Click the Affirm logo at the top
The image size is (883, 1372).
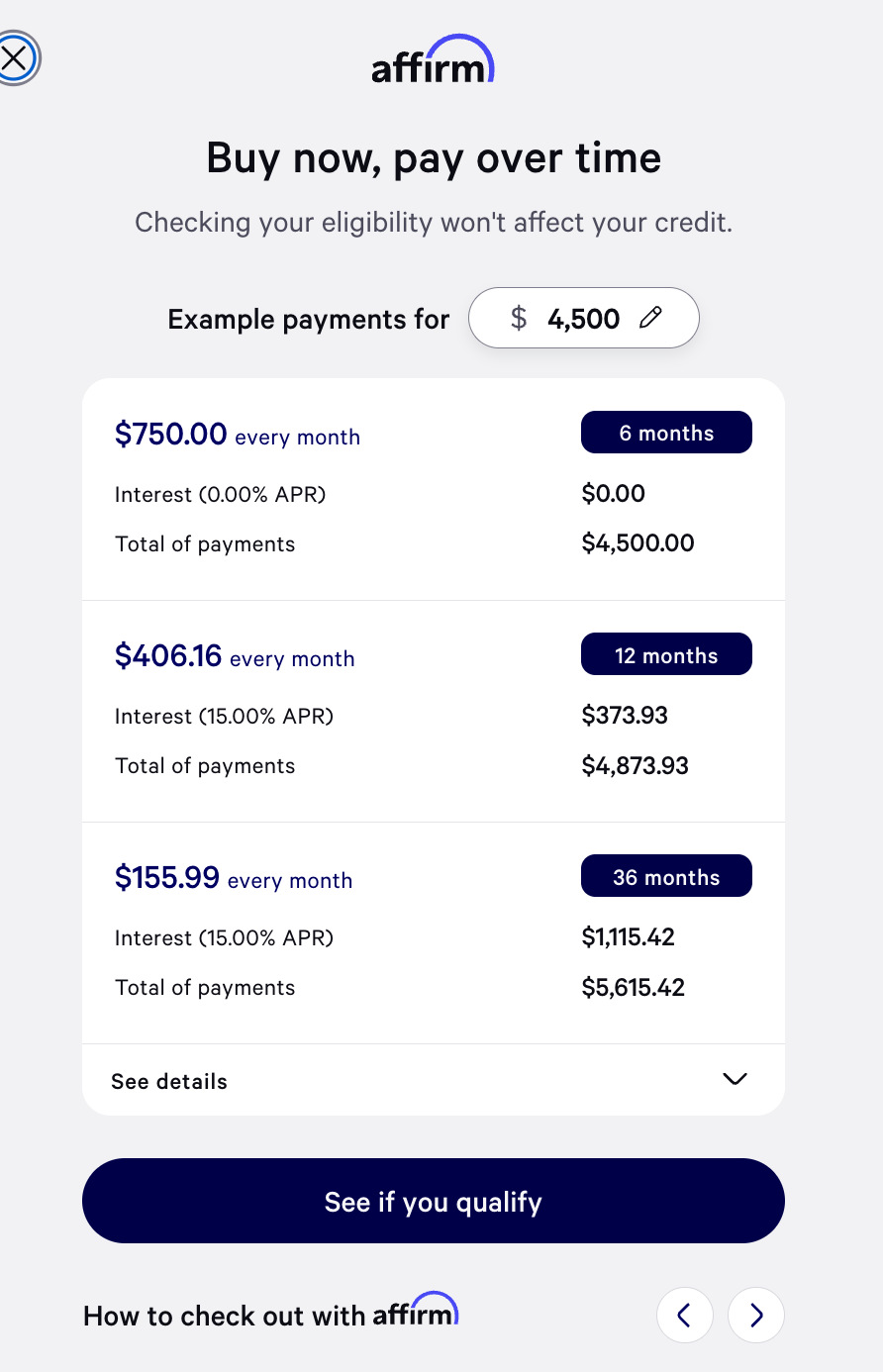pyautogui.click(x=433, y=60)
